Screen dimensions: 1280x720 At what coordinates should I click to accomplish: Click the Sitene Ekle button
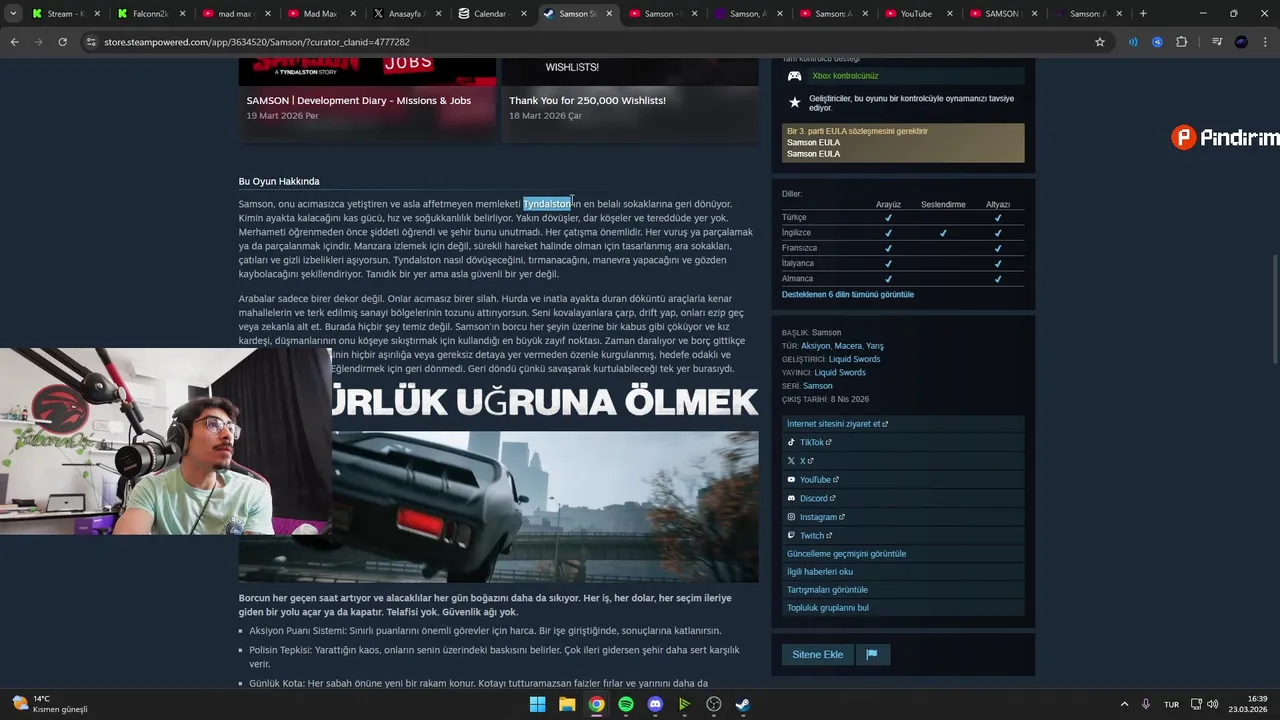(x=818, y=655)
